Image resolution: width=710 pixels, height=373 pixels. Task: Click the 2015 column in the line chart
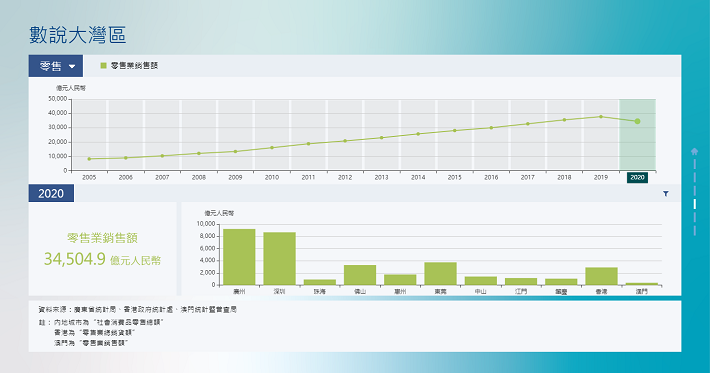[455, 135]
